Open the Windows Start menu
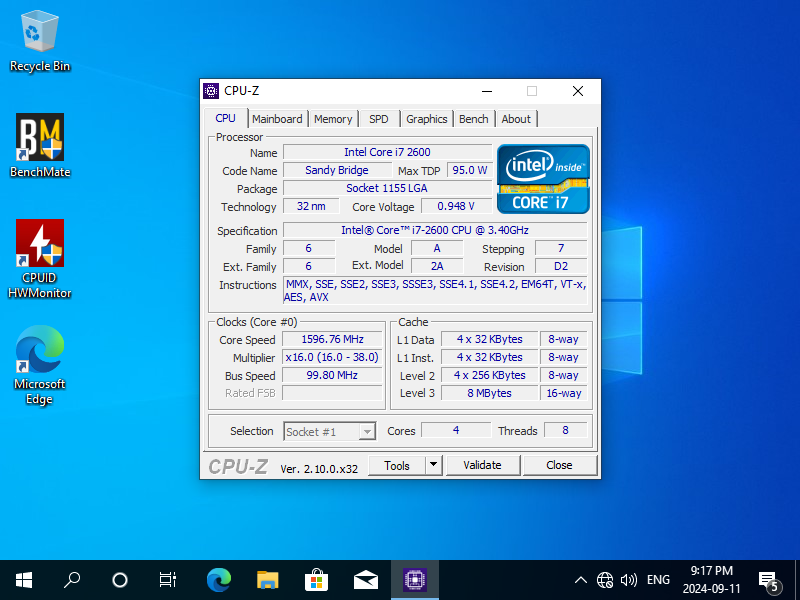Image resolution: width=800 pixels, height=600 pixels. [x=24, y=580]
